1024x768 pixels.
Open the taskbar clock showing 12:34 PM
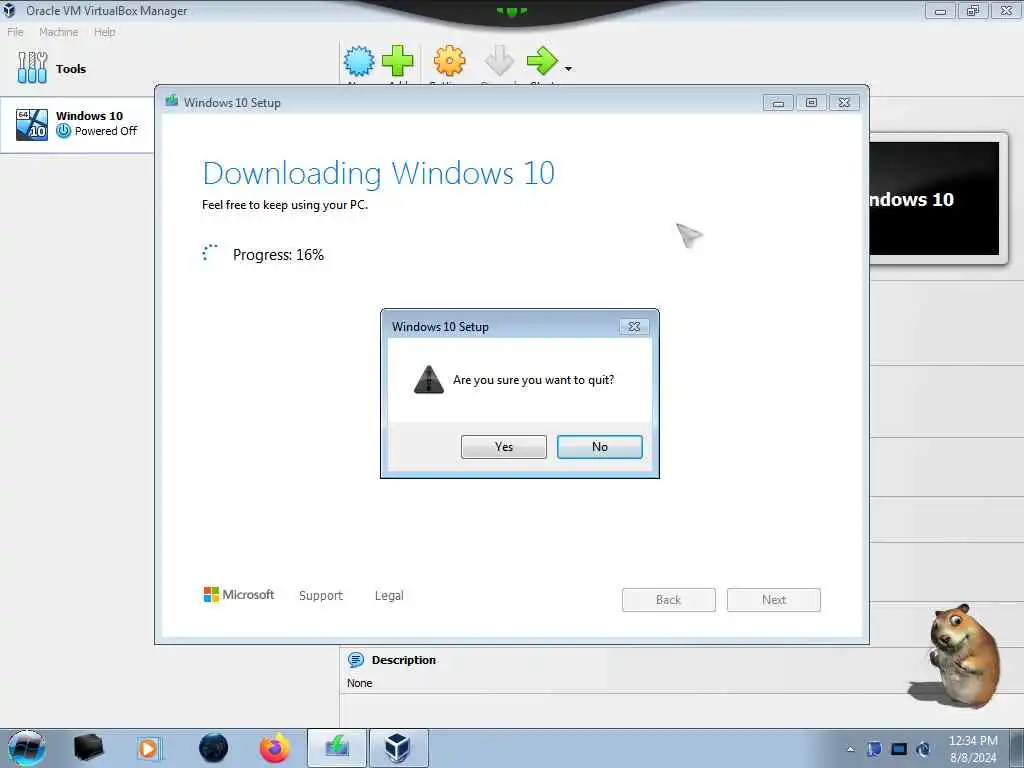click(973, 749)
